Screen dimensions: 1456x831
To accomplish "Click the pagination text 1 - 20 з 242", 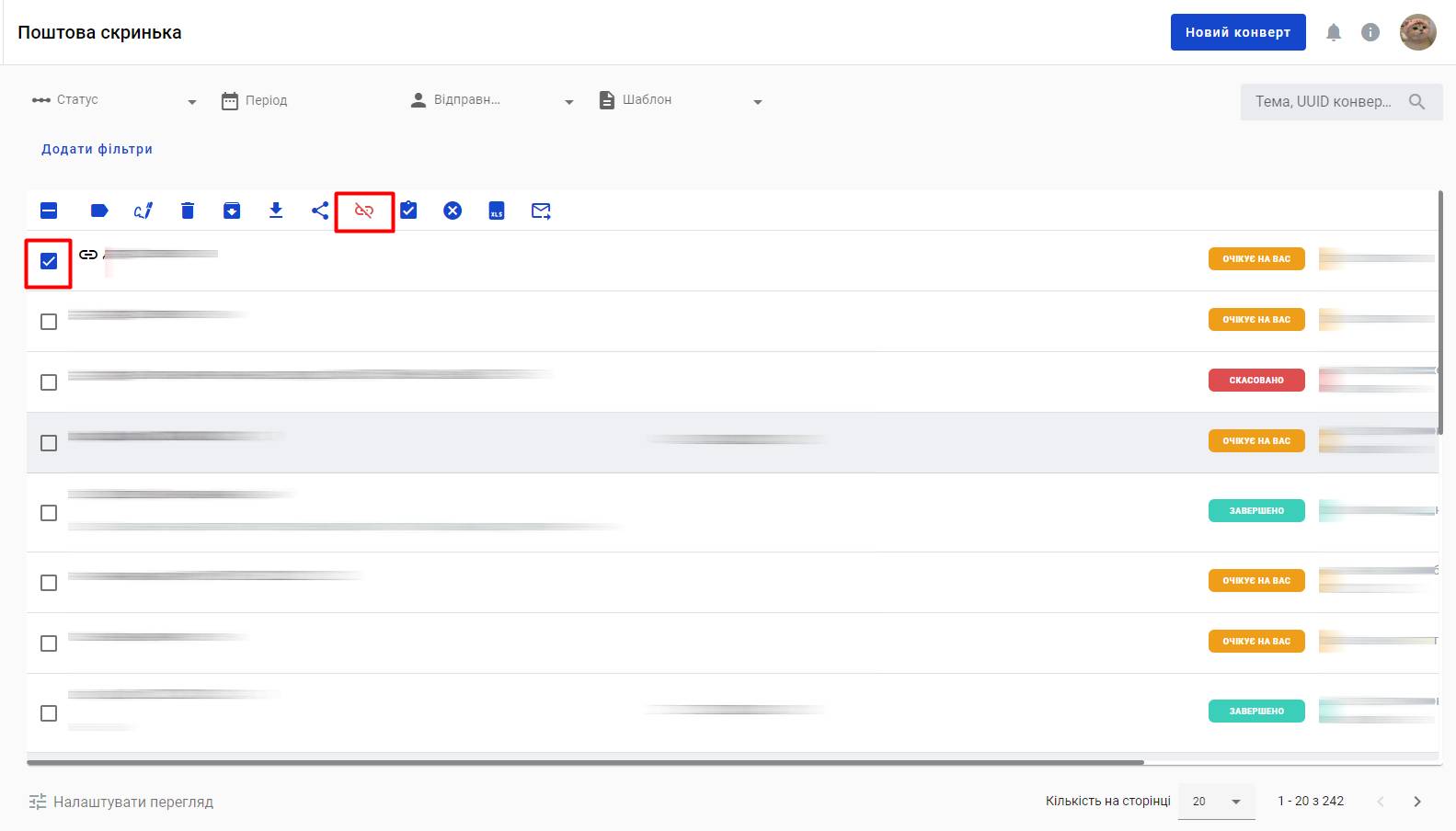I will [x=1311, y=802].
